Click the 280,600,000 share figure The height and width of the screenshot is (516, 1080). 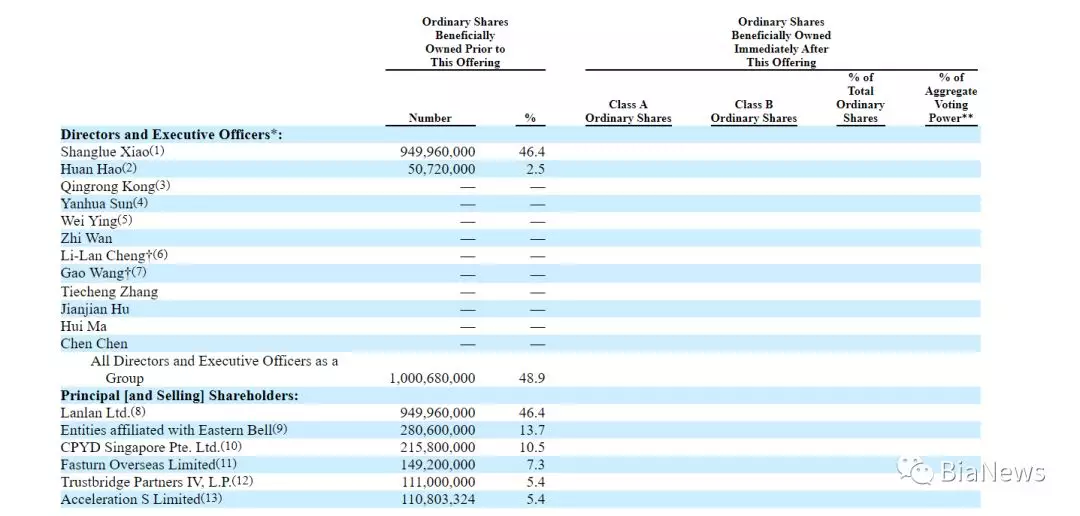[437, 430]
